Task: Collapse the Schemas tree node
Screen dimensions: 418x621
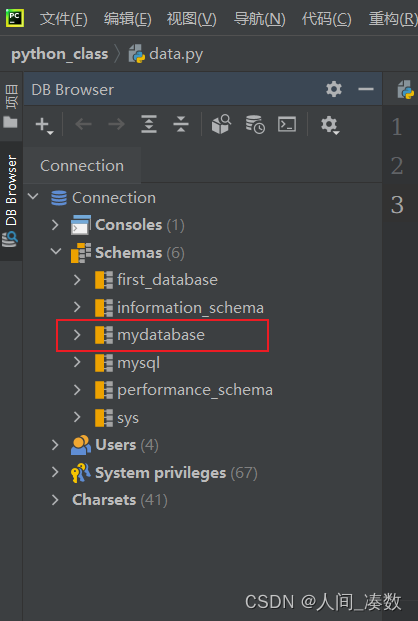Action: point(56,251)
